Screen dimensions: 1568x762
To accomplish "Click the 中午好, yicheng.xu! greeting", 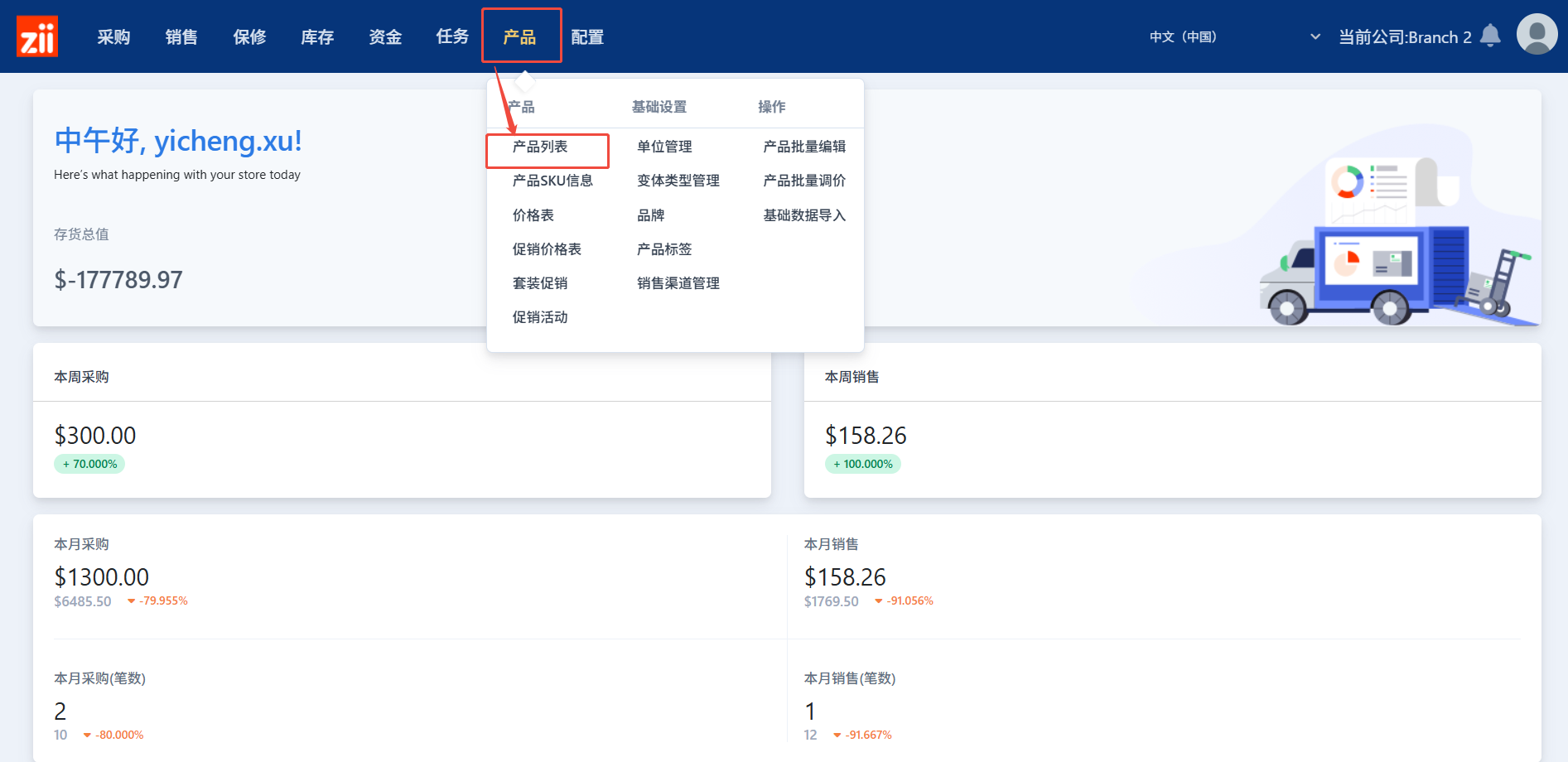I will [x=178, y=141].
